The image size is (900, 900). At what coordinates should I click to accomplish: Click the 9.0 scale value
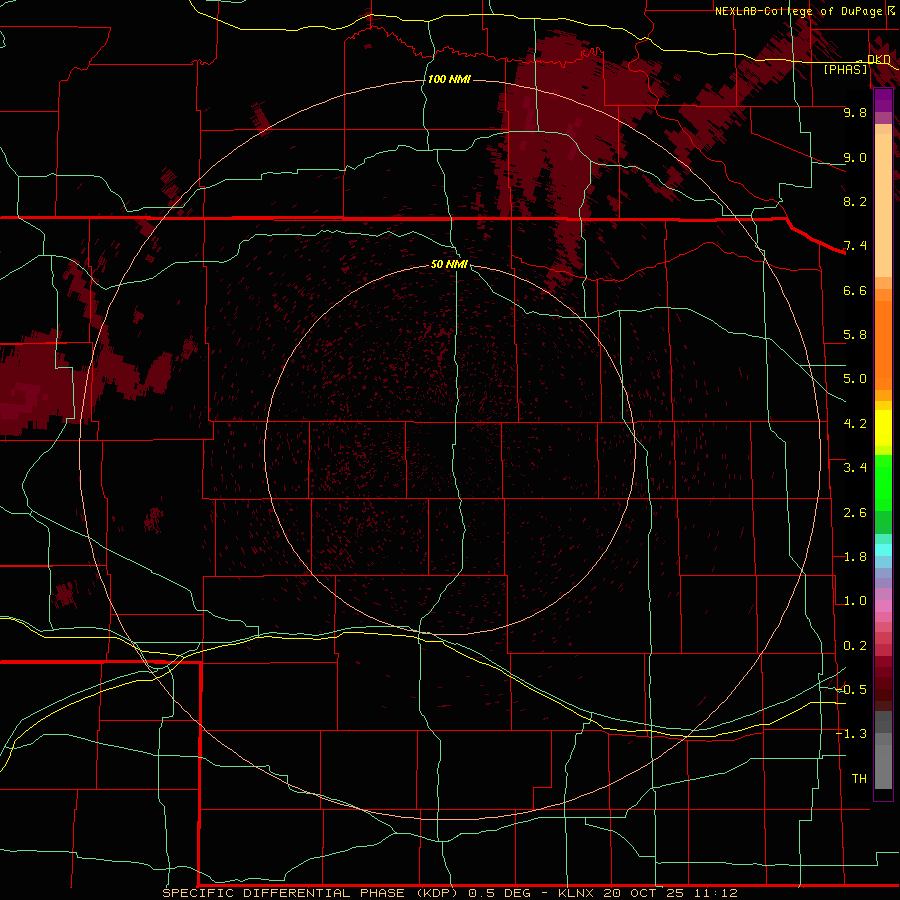855,157
